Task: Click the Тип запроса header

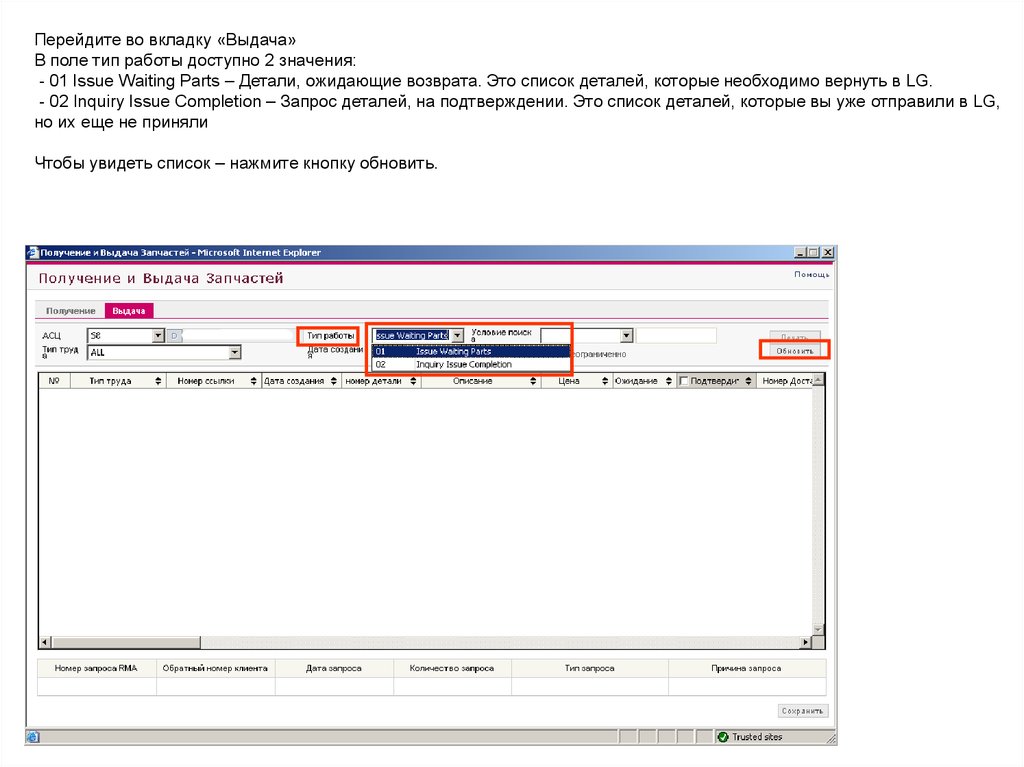Action: point(590,668)
